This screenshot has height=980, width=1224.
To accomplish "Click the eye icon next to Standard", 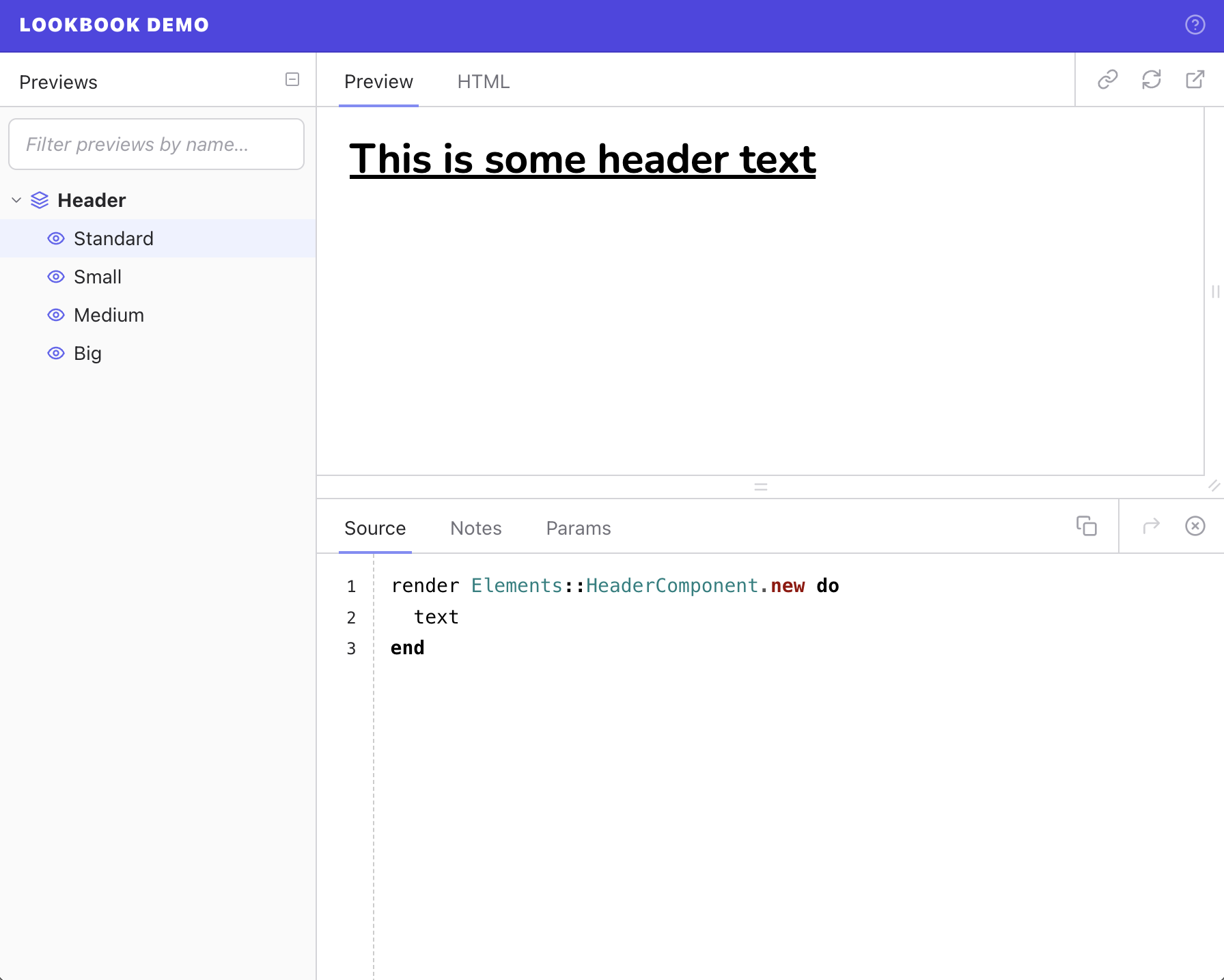I will pos(56,238).
